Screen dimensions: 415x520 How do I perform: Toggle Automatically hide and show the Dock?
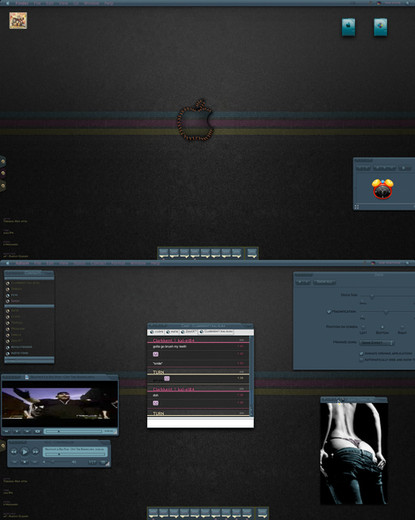pyautogui.click(x=361, y=360)
